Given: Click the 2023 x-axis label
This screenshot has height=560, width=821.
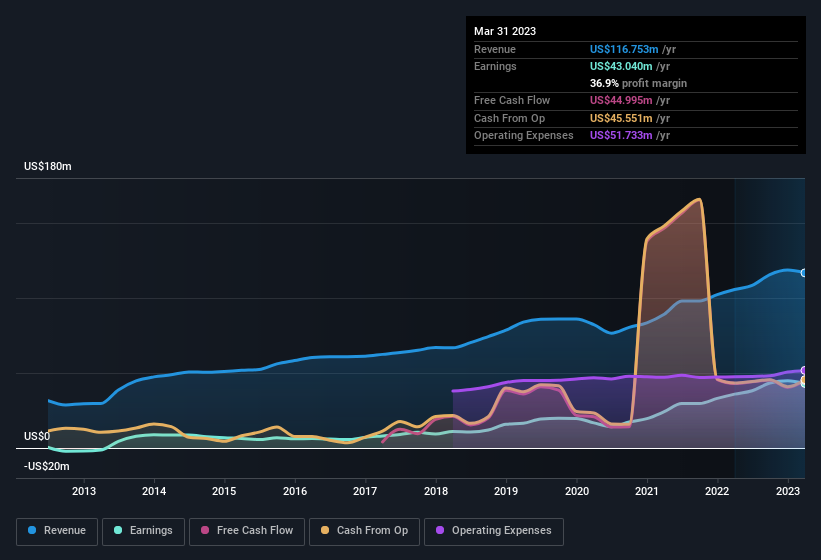Looking at the screenshot, I should click(787, 491).
